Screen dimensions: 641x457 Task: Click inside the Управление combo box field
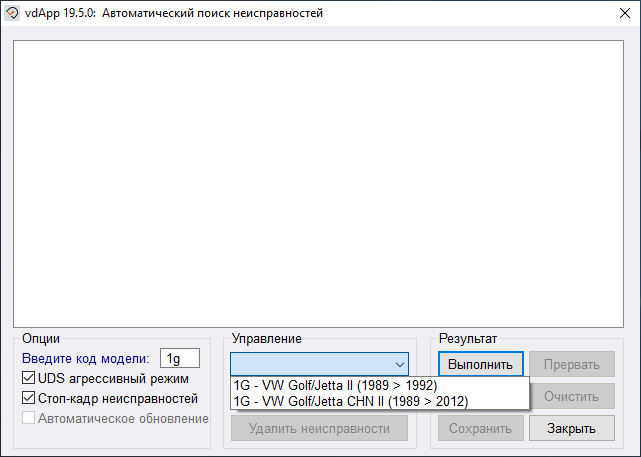point(310,364)
